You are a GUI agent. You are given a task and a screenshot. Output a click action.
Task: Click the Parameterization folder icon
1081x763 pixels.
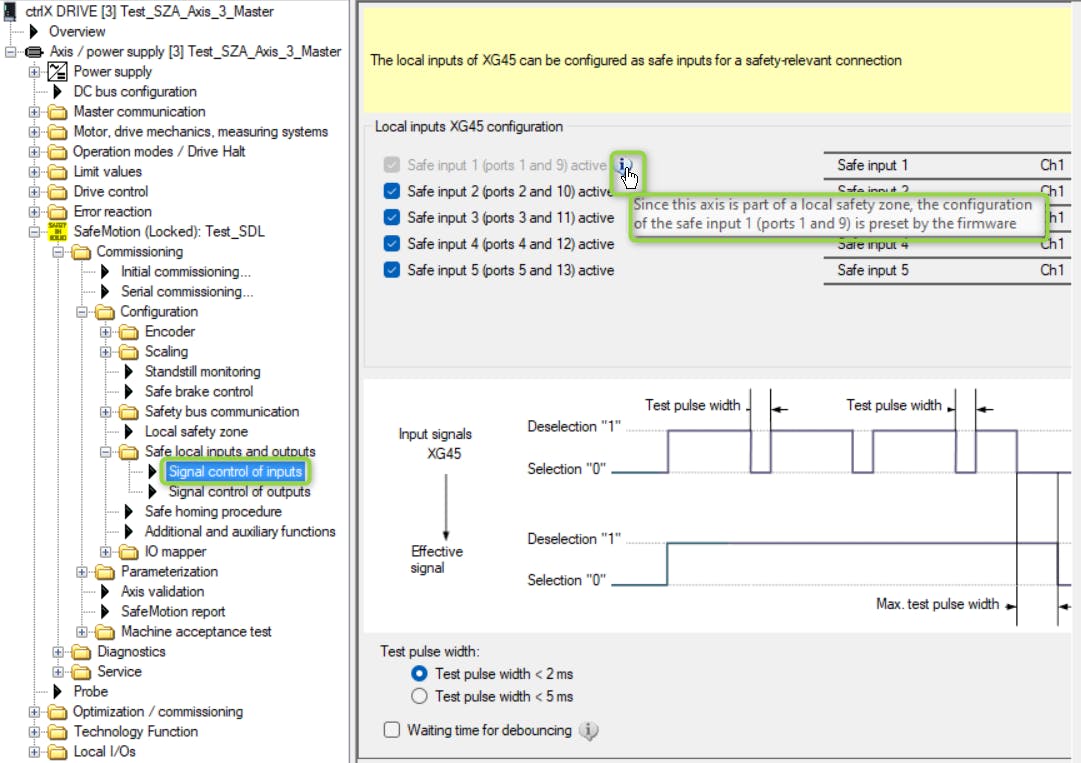(105, 571)
